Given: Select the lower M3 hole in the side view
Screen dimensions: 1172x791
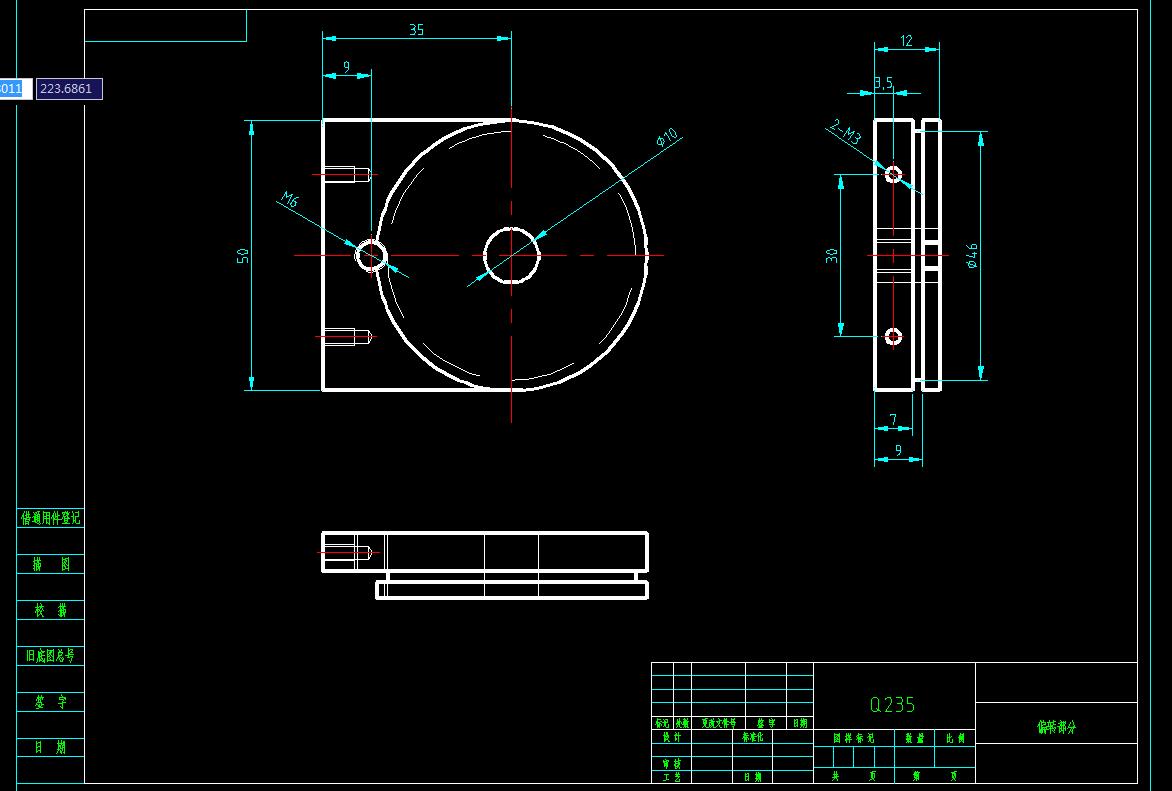Looking at the screenshot, I should pos(893,337).
